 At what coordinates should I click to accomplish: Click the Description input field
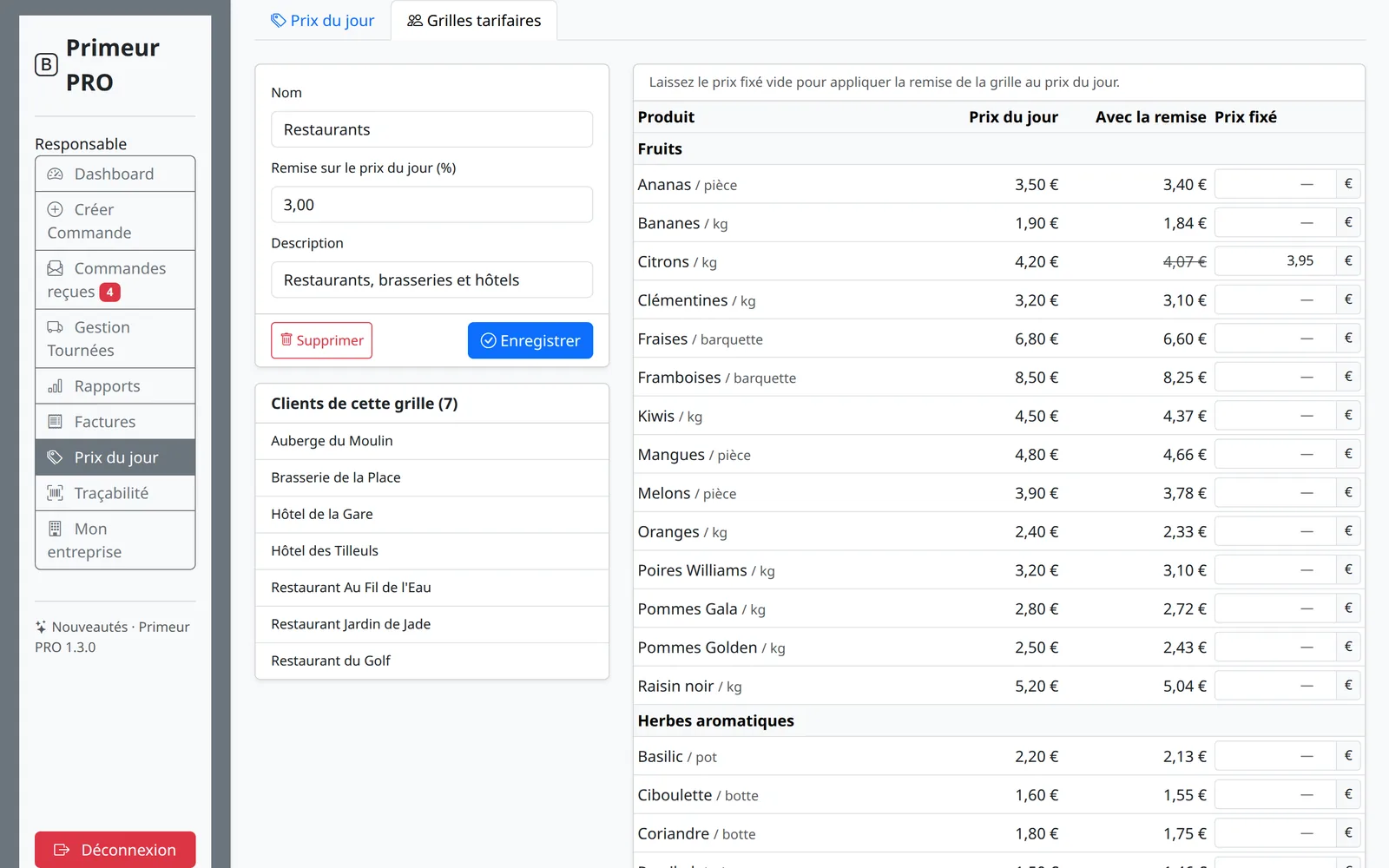pos(431,279)
